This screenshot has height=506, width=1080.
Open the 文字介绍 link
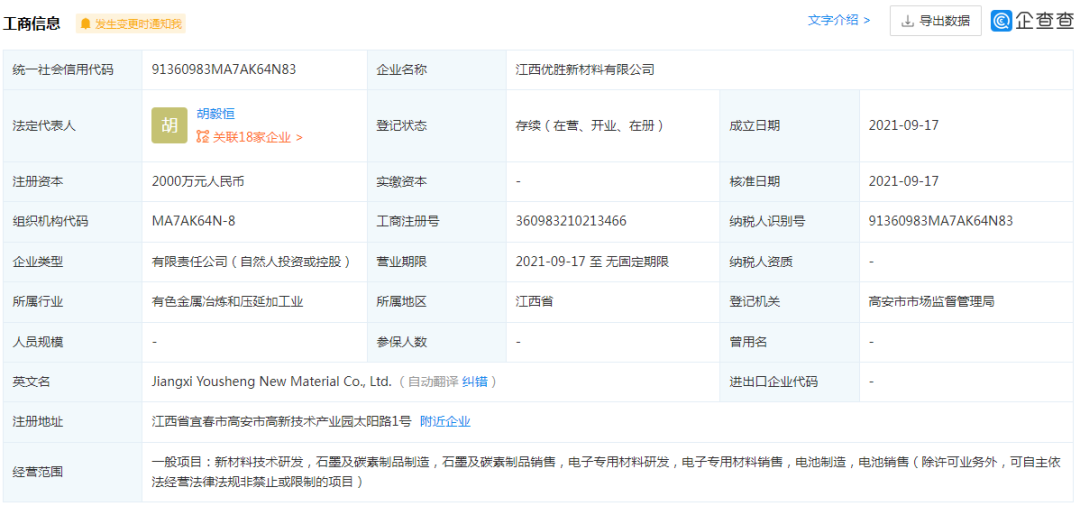click(x=839, y=21)
